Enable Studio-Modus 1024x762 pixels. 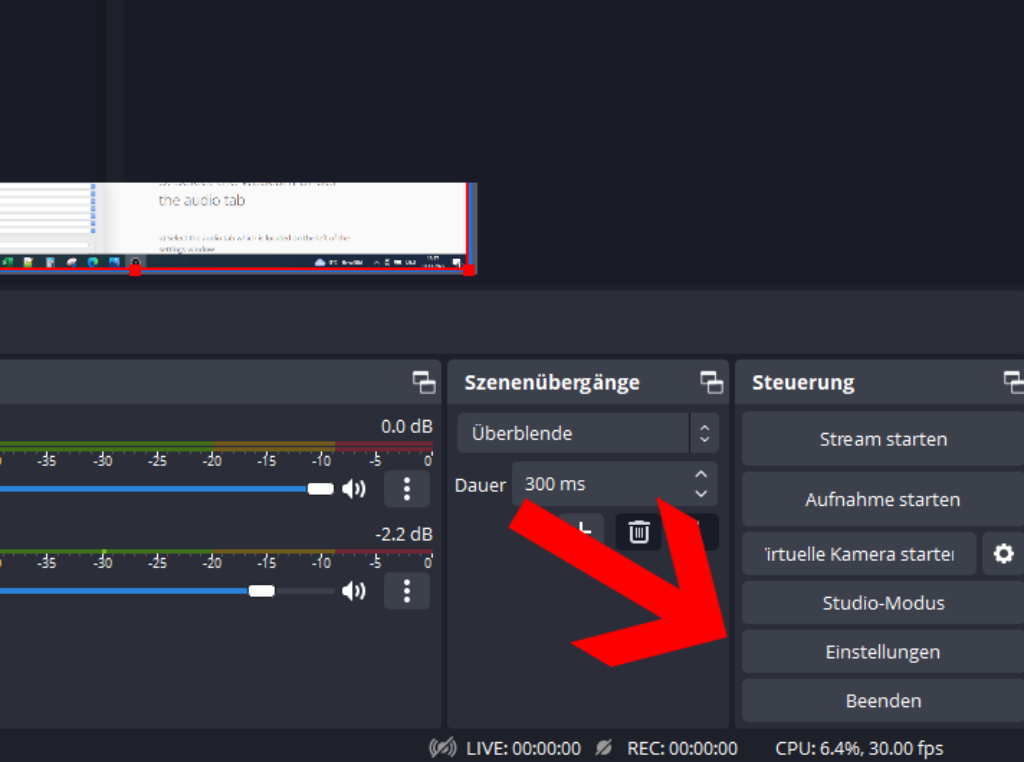[x=883, y=602]
